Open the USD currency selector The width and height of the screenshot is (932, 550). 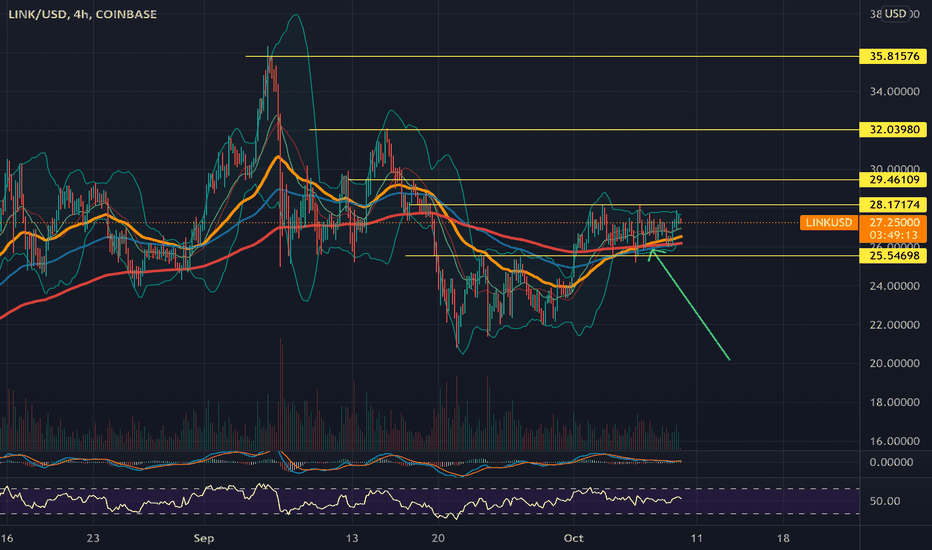click(x=895, y=13)
